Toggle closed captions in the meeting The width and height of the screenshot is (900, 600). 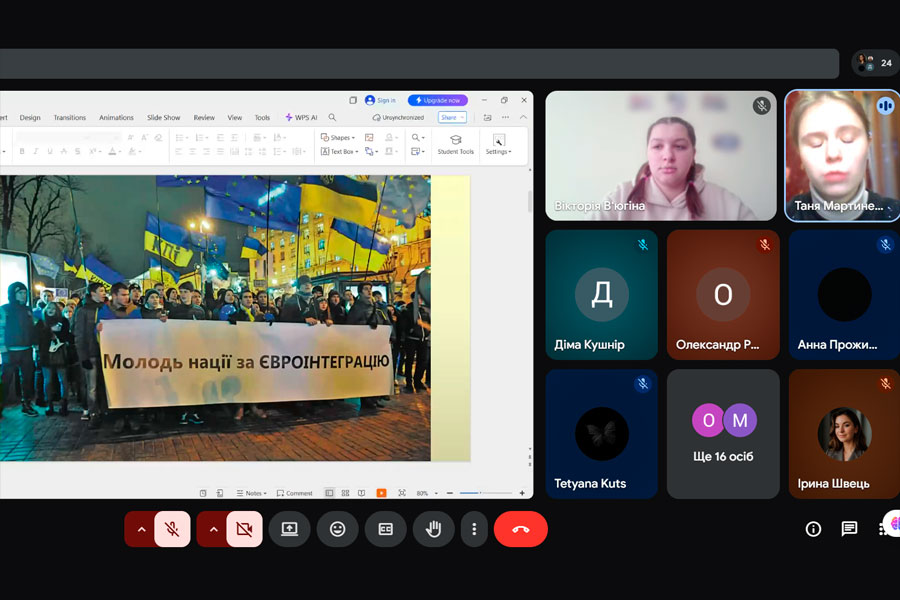tap(385, 529)
